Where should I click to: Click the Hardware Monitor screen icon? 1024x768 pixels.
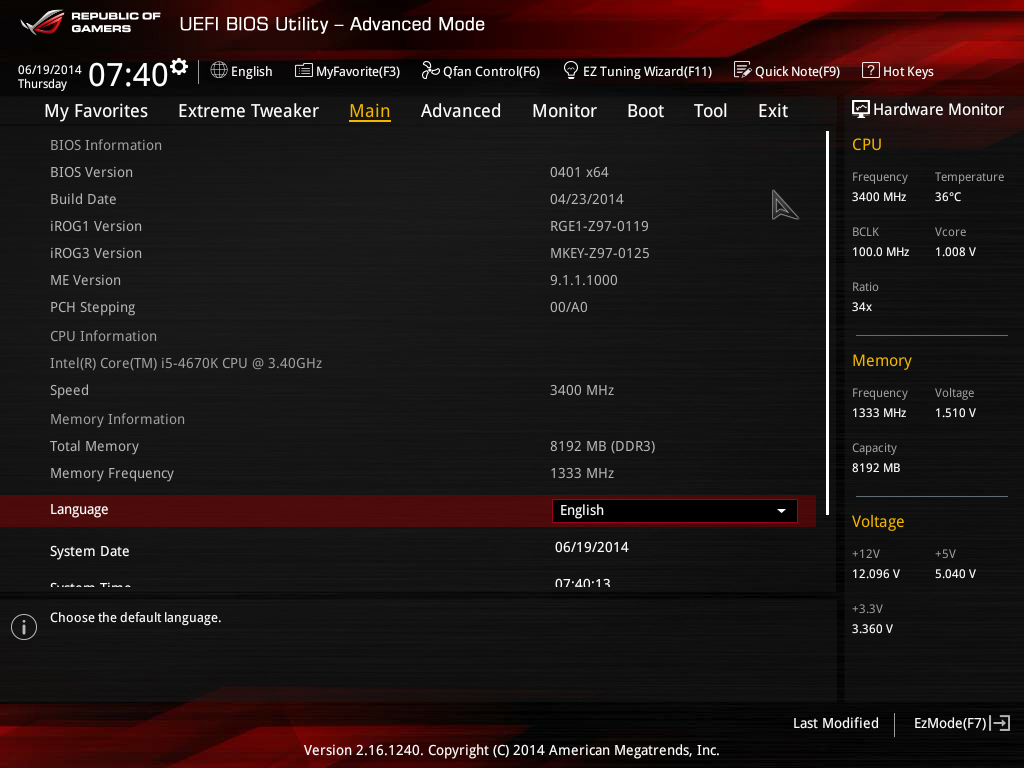(861, 109)
